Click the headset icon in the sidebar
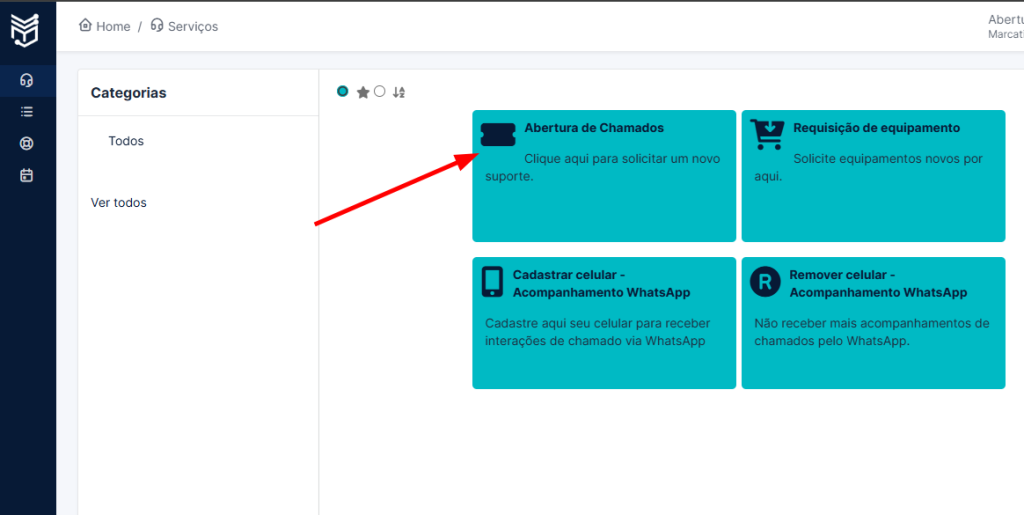Viewport: 1024px width, 515px height. (27, 80)
